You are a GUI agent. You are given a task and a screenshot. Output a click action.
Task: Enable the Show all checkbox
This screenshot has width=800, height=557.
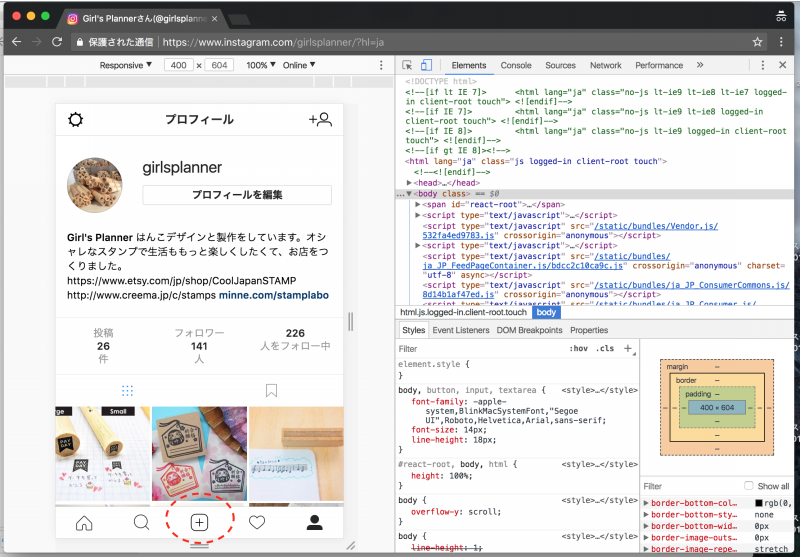[x=748, y=486]
